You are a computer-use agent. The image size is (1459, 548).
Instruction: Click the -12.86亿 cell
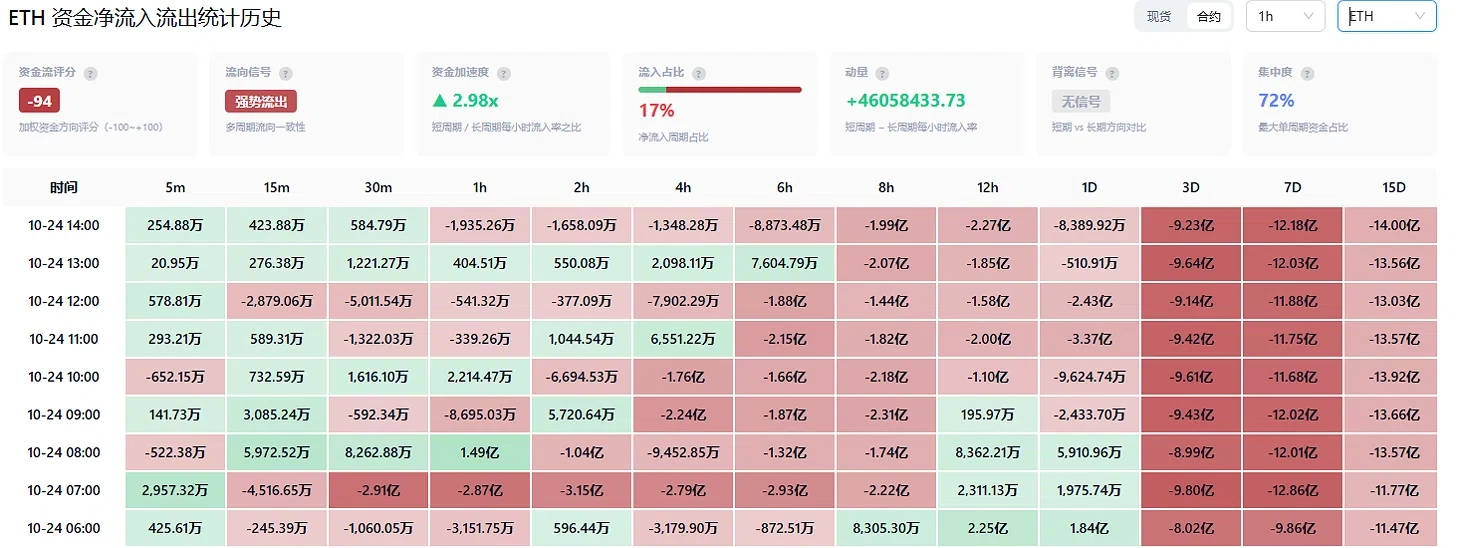1292,490
